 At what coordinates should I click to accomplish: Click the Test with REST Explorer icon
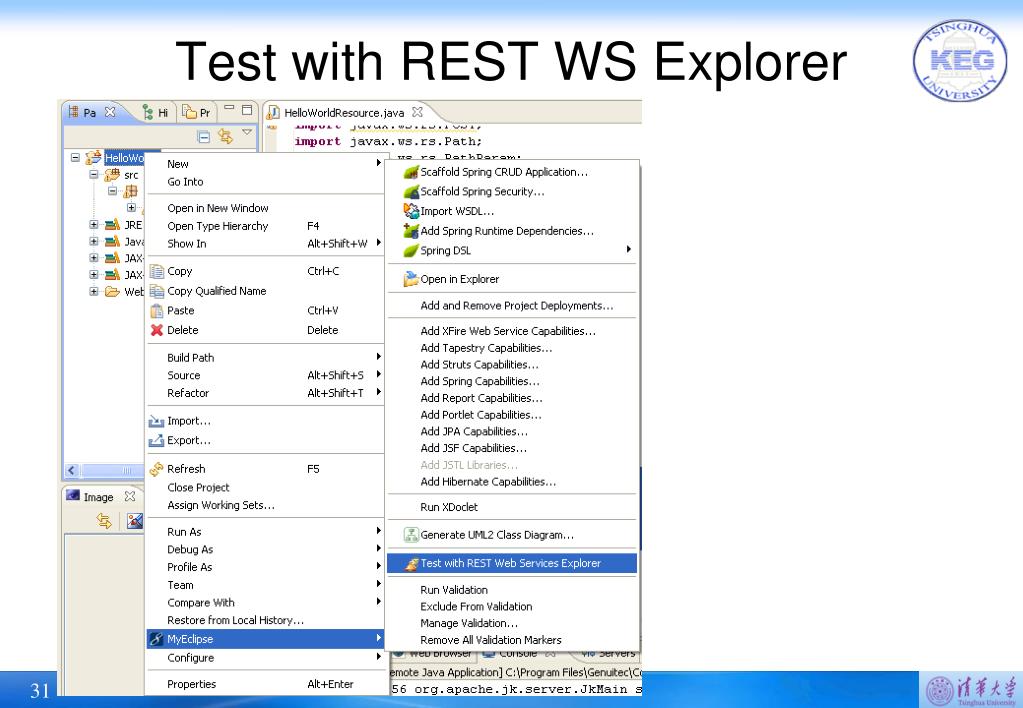[411, 564]
